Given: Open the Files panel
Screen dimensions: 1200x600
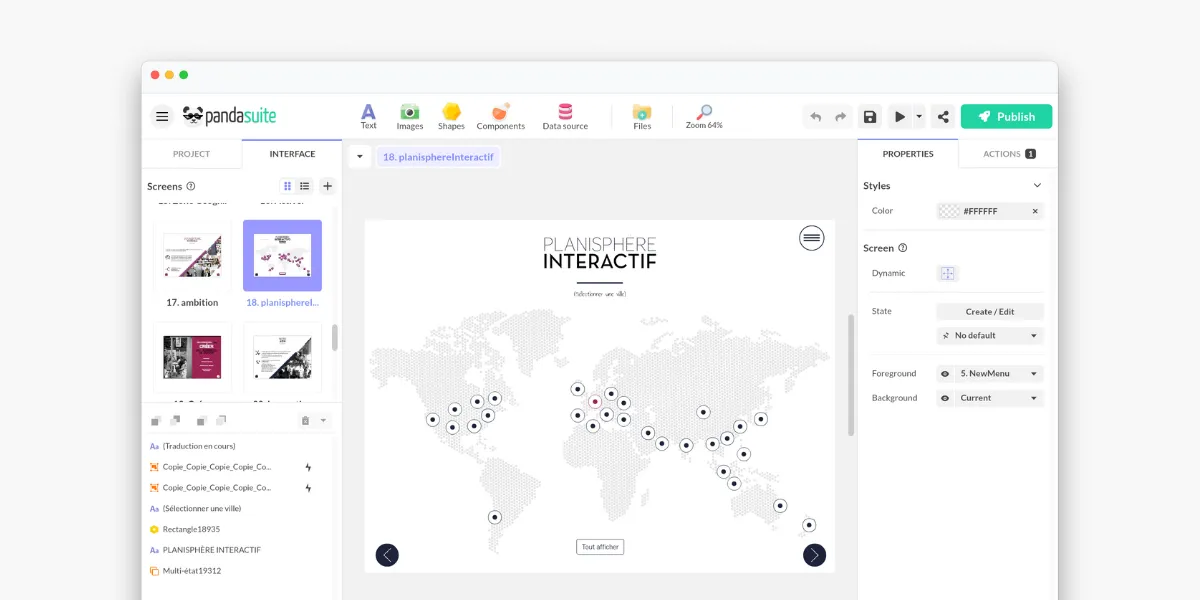Looking at the screenshot, I should point(641,115).
